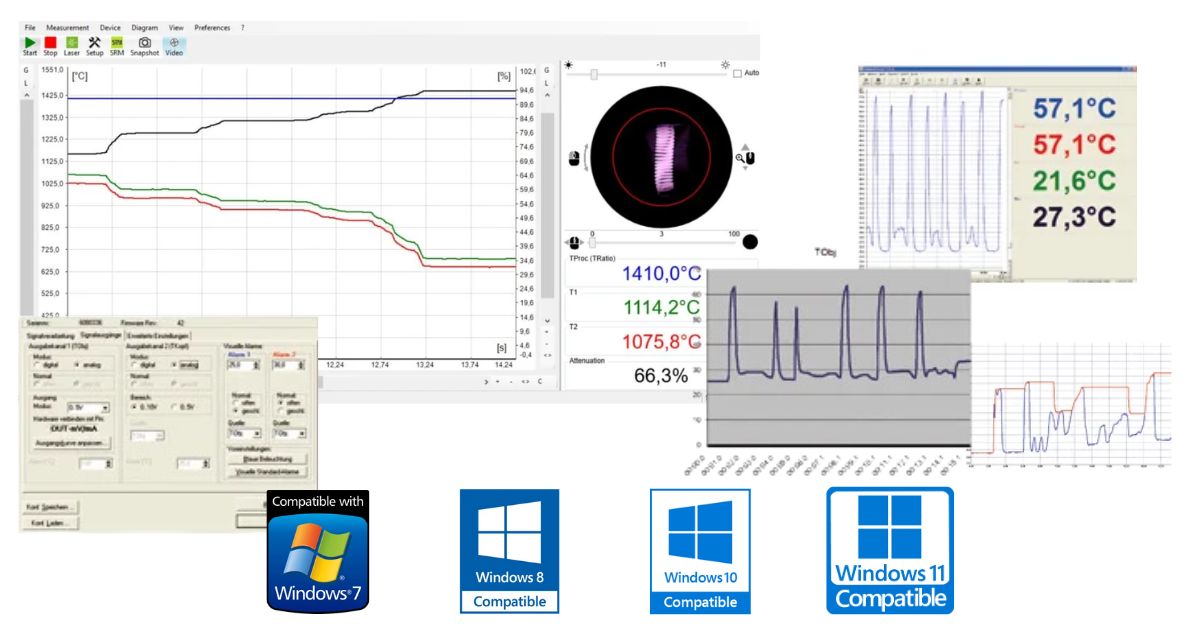
Task: Open the Quelle source dropdown under Alarm 2
Action: click(x=292, y=432)
